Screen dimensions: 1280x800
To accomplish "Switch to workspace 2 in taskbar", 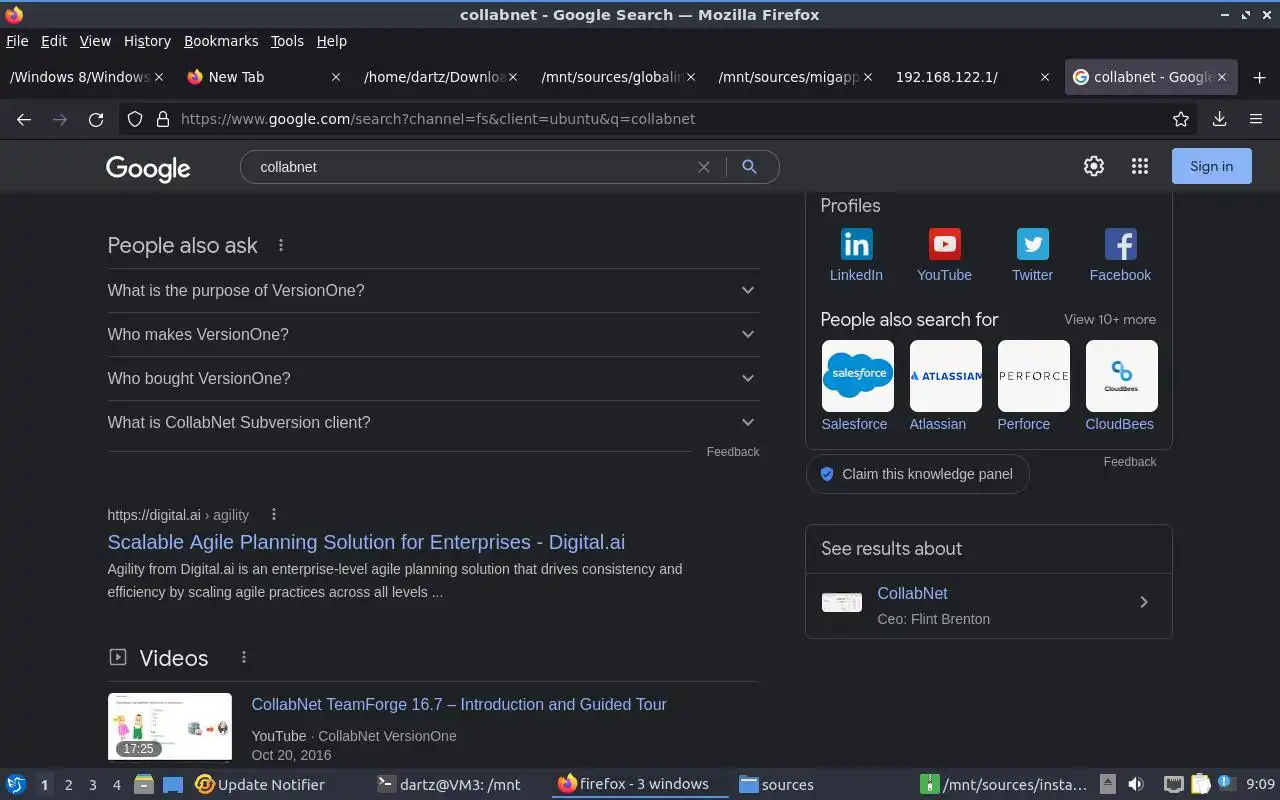I will click(68, 785).
